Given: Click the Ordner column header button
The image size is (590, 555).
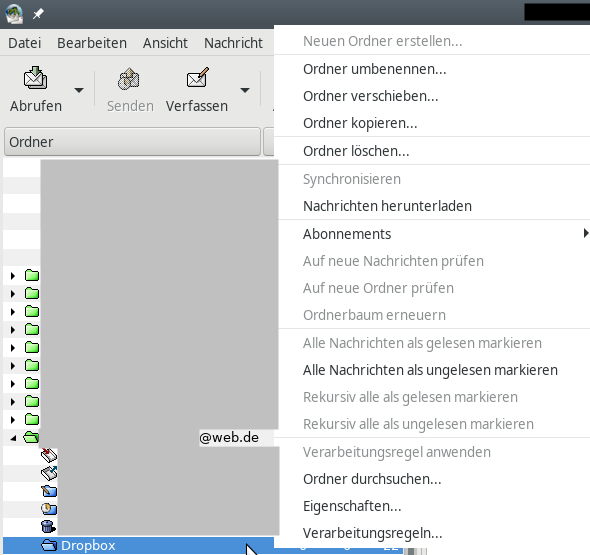Looking at the screenshot, I should pyautogui.click(x=132, y=142).
